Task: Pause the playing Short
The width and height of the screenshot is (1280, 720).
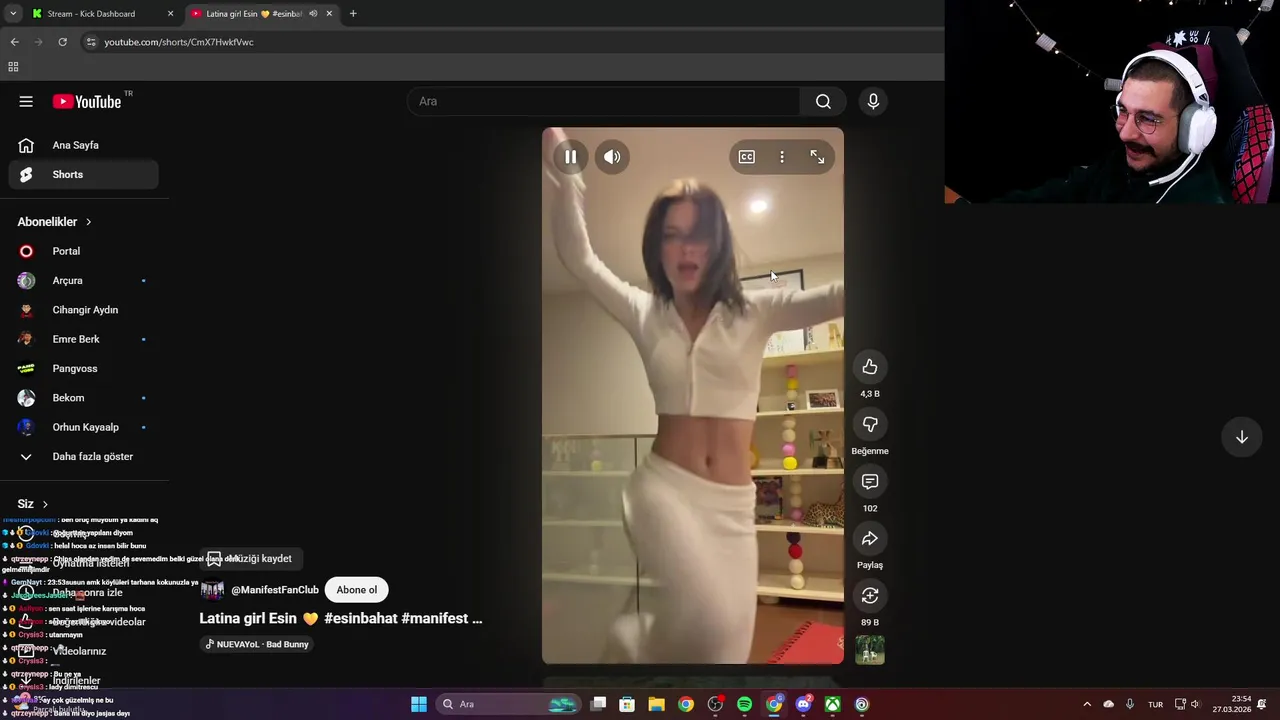Action: click(x=570, y=157)
